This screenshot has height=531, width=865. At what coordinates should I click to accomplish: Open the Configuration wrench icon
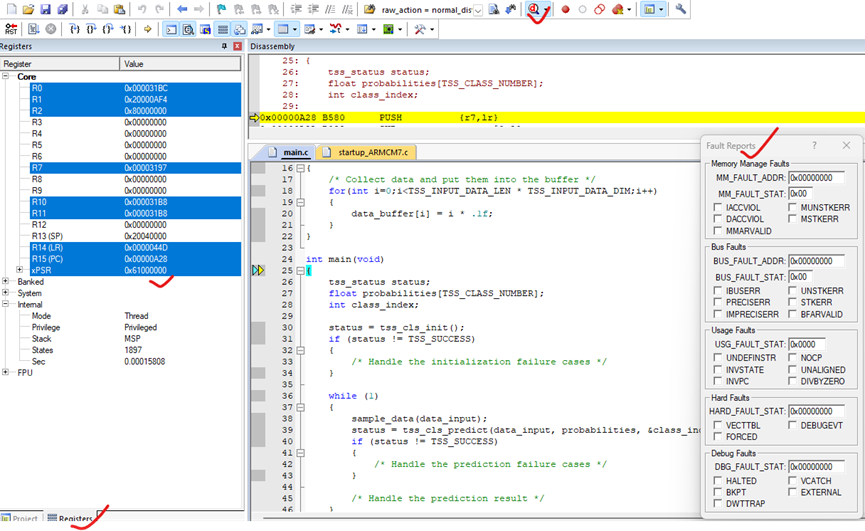click(x=681, y=9)
